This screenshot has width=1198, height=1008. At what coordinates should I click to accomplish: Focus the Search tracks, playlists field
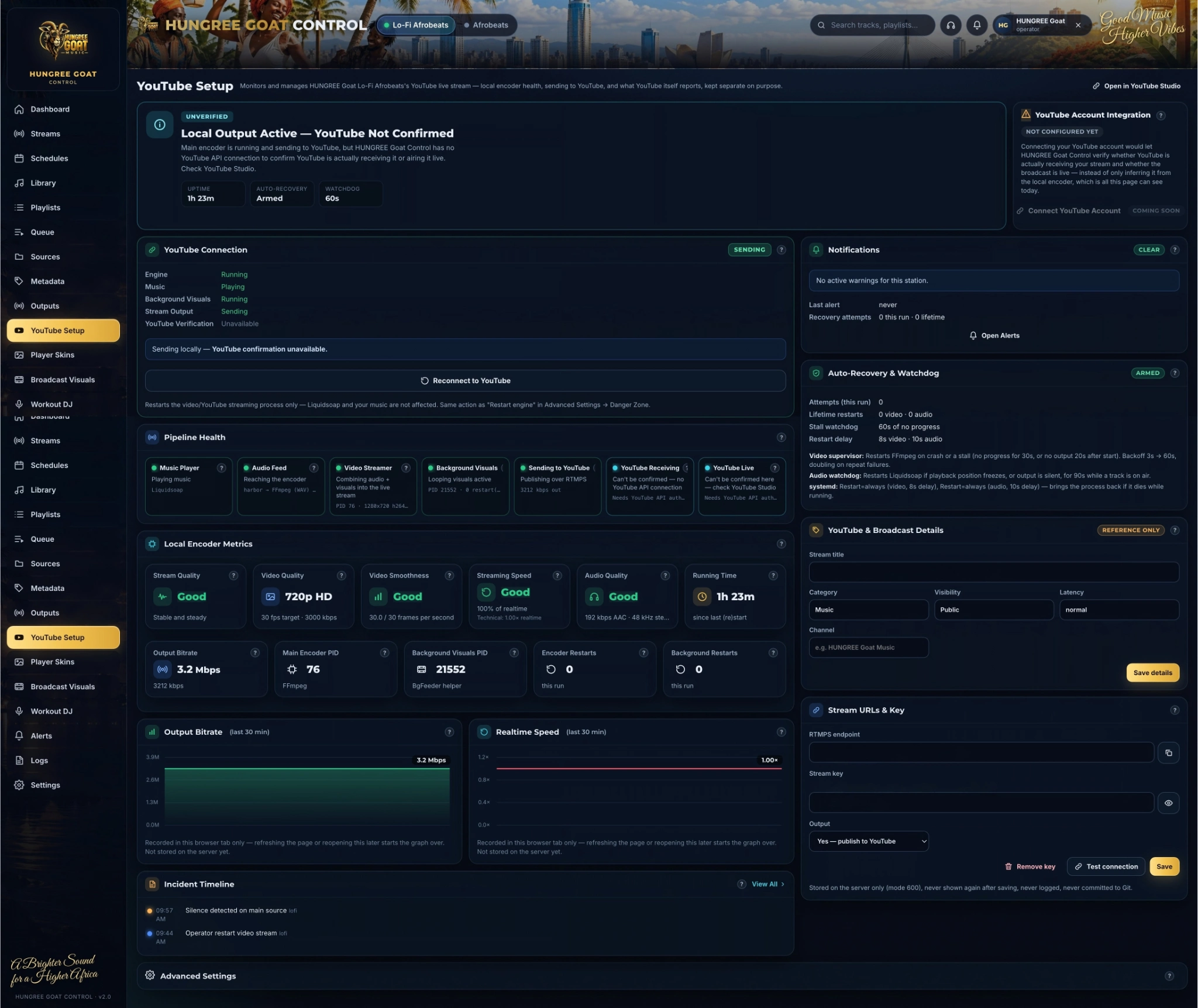[x=872, y=25]
